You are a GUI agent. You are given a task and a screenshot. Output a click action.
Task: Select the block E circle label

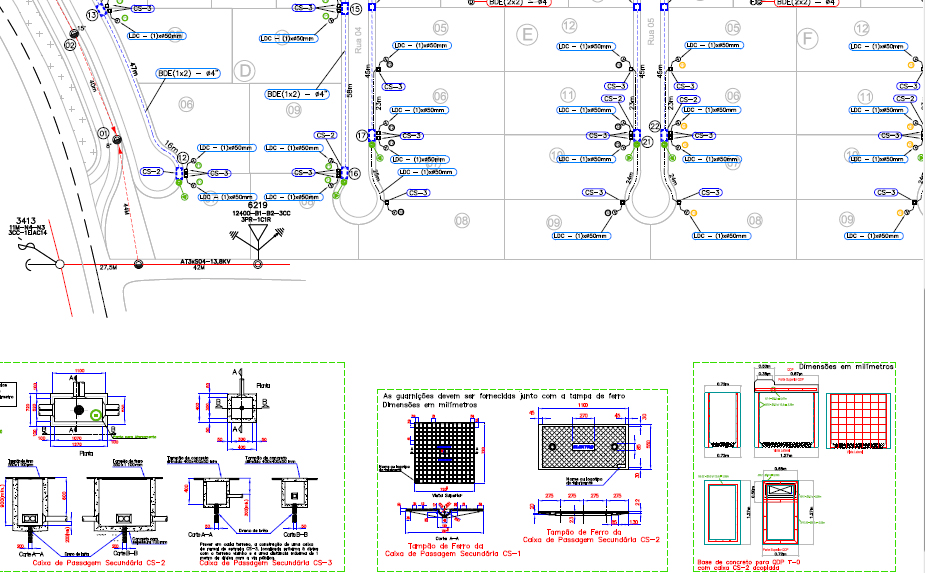point(527,36)
